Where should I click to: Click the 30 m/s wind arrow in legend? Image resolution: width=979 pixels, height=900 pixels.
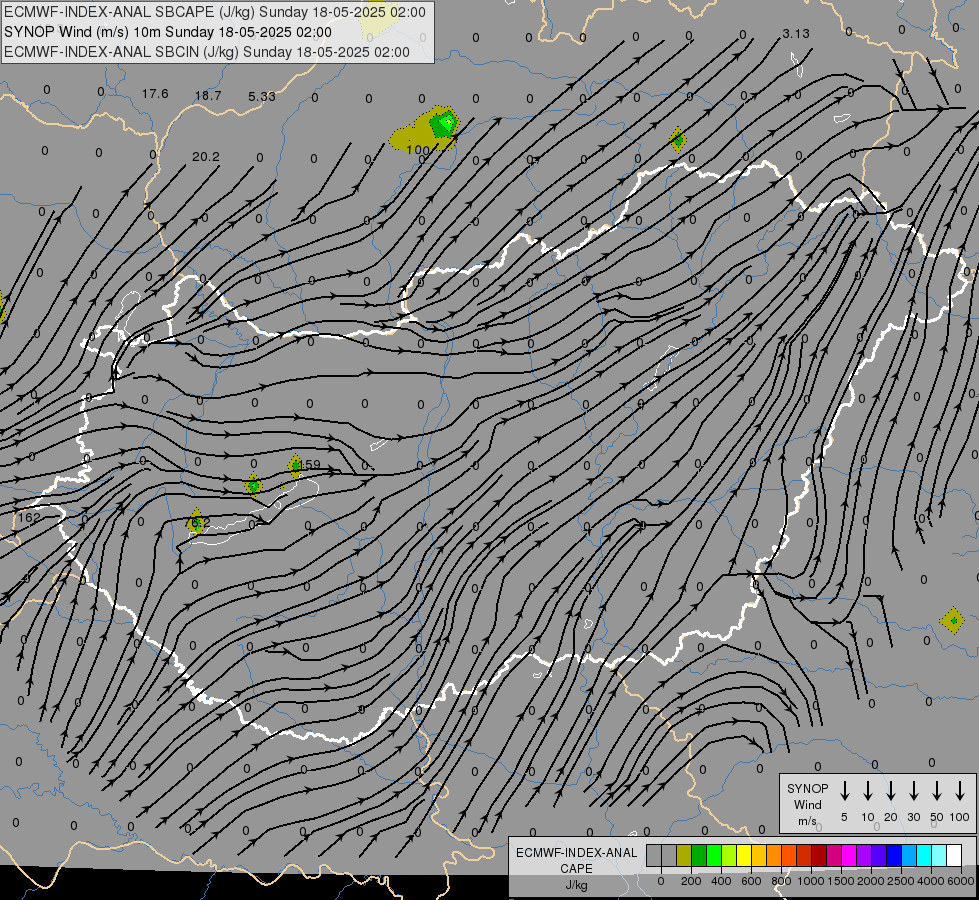(x=913, y=791)
